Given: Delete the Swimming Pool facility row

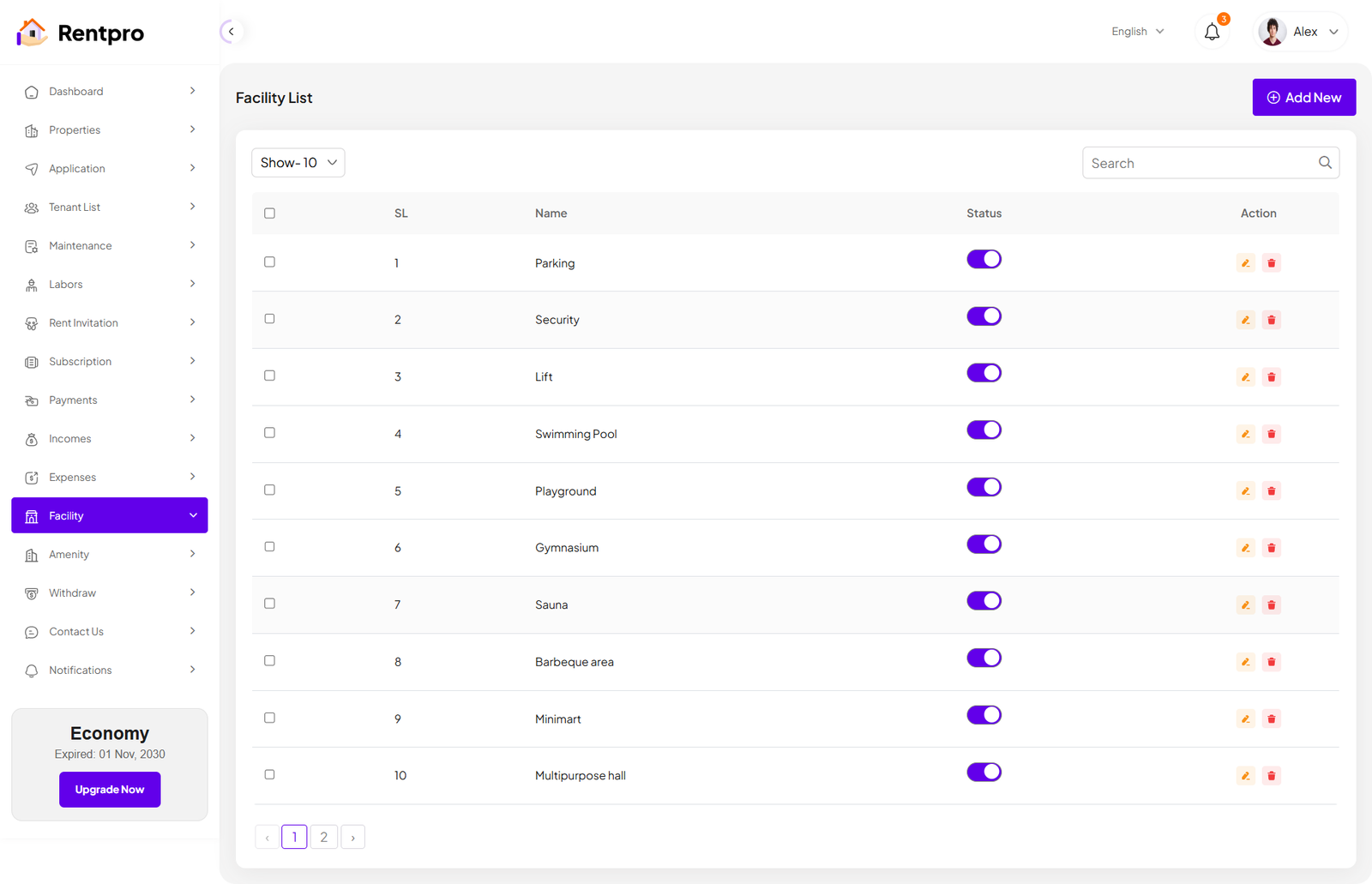Looking at the screenshot, I should tap(1272, 434).
